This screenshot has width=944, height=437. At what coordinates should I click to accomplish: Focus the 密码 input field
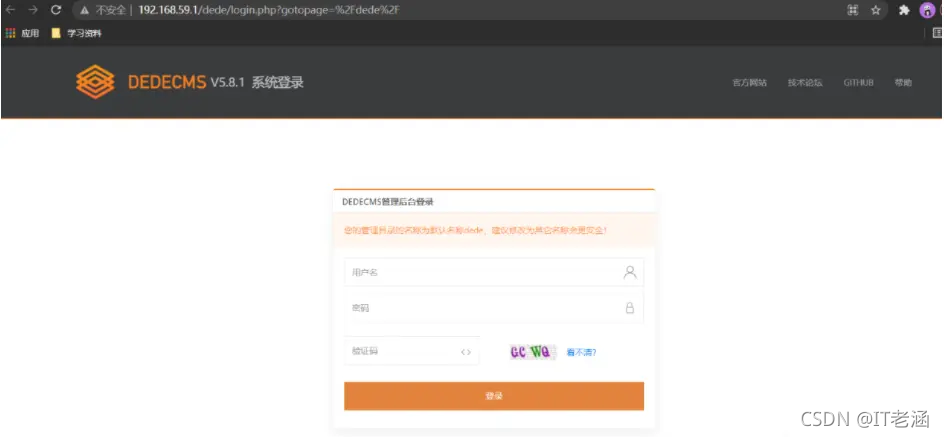click(x=494, y=308)
